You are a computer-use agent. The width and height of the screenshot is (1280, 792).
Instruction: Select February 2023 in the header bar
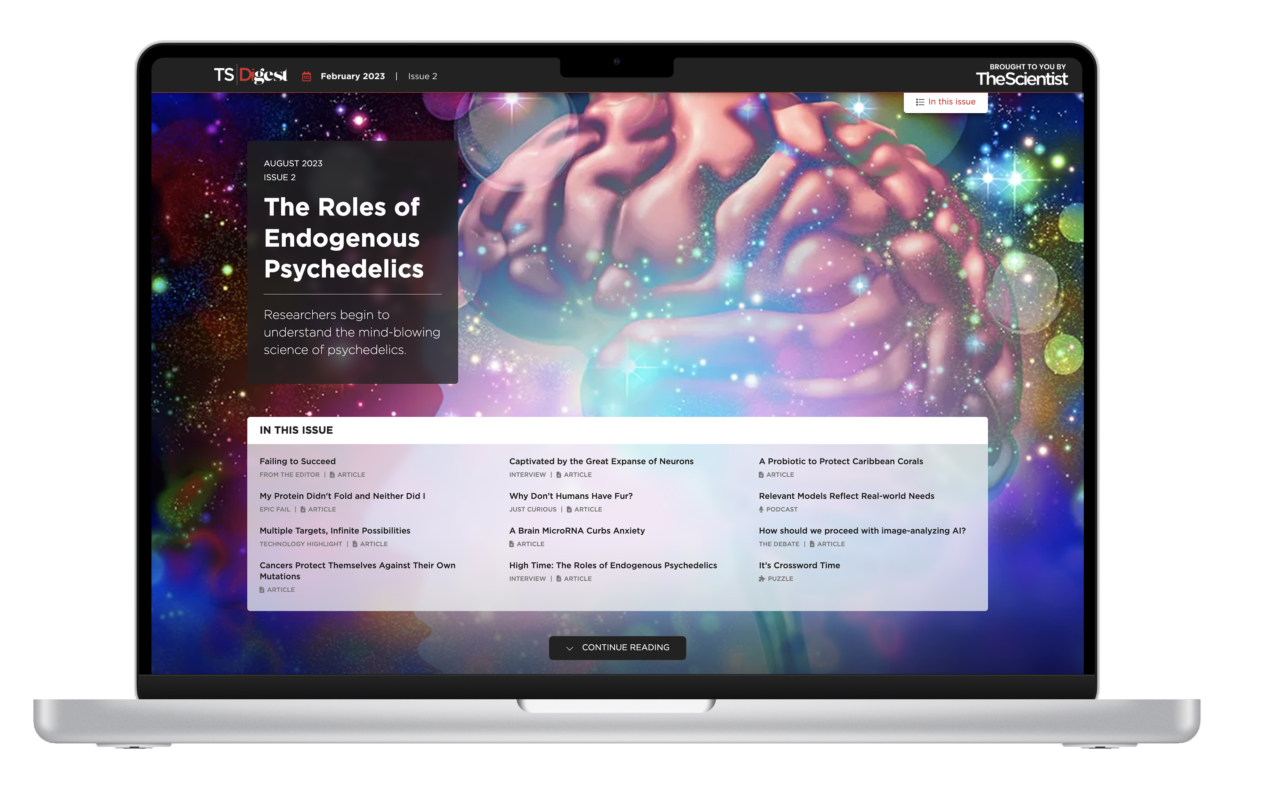point(352,76)
